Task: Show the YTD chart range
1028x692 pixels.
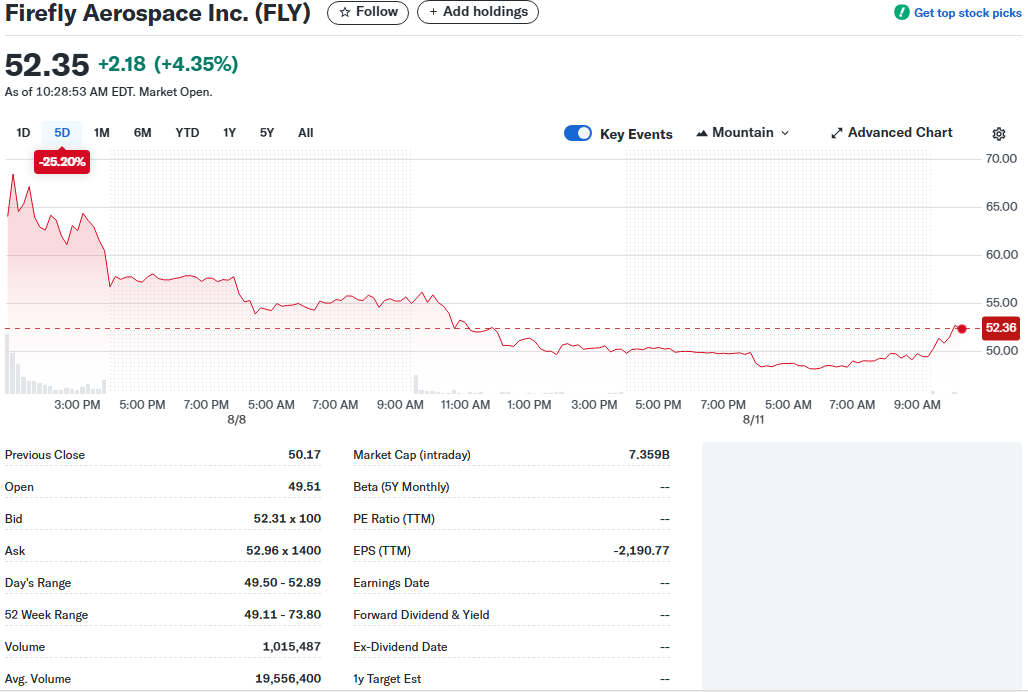Action: coord(187,133)
